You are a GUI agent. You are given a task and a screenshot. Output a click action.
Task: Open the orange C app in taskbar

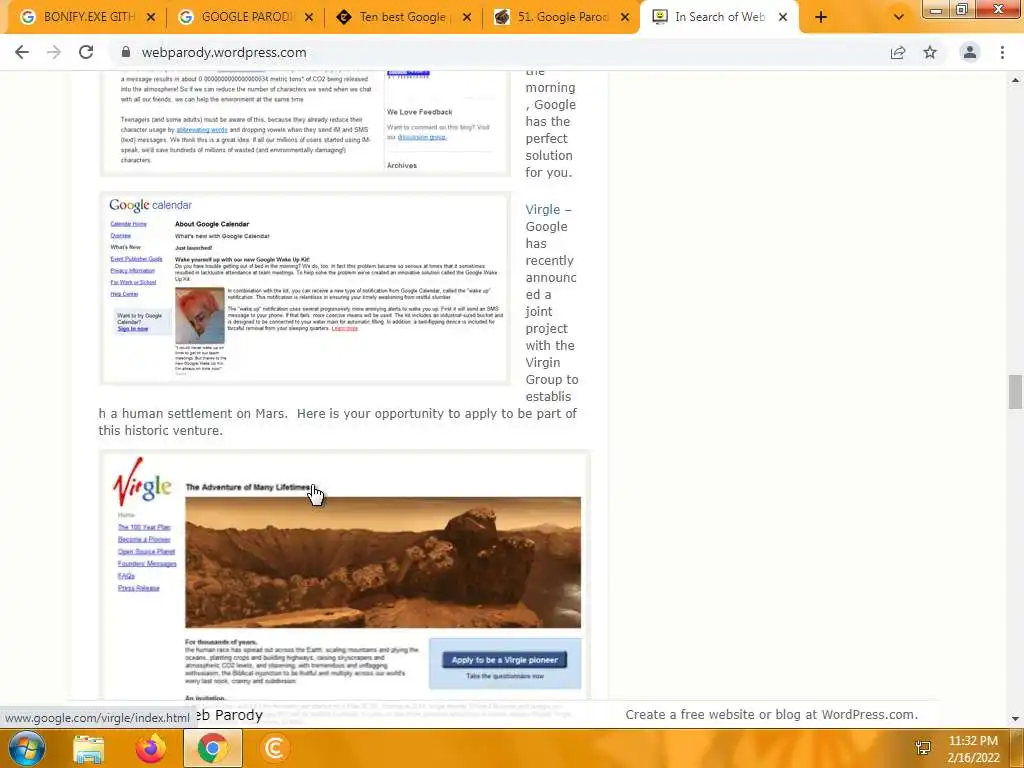click(x=274, y=749)
